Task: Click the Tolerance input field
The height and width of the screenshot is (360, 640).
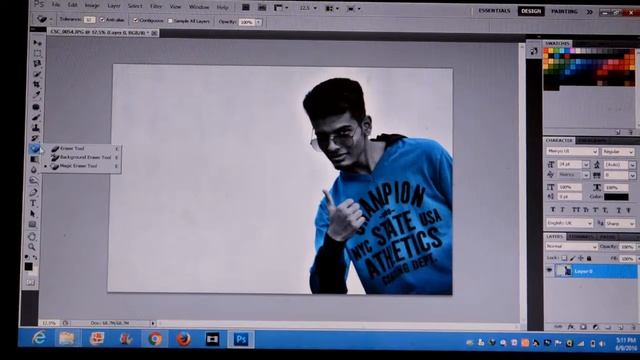Action: [89, 19]
